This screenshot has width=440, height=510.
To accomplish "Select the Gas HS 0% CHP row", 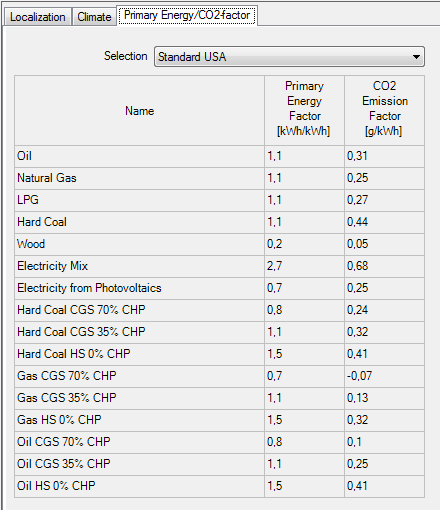I will coord(219,420).
